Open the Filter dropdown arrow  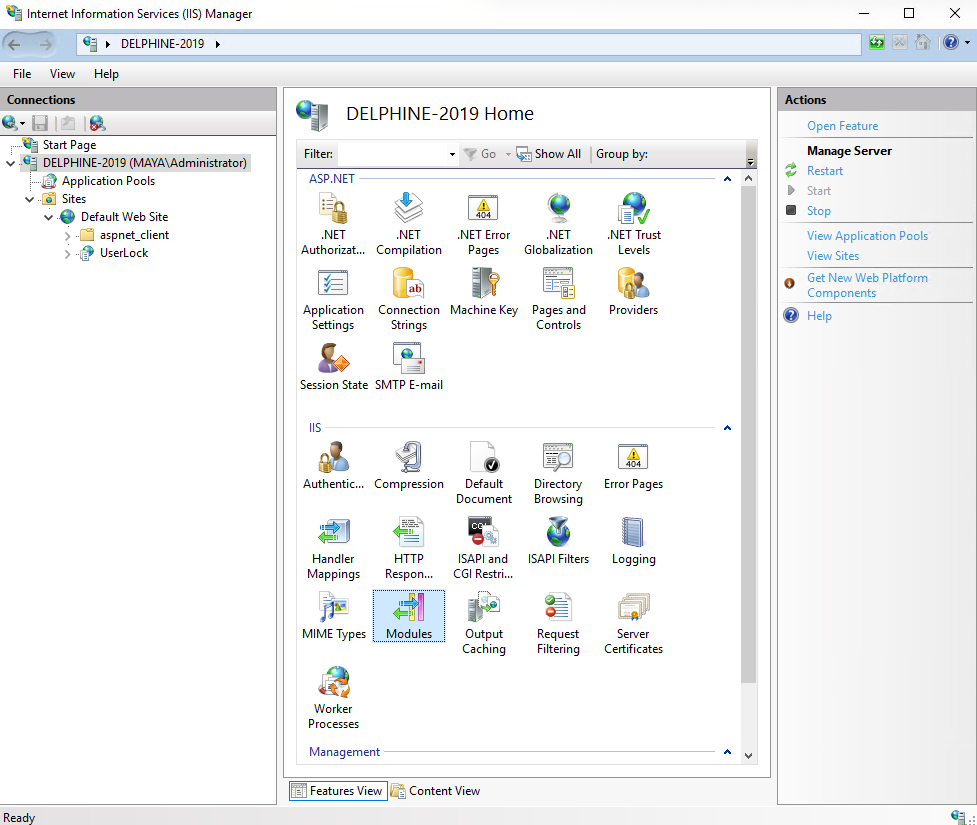pos(452,155)
